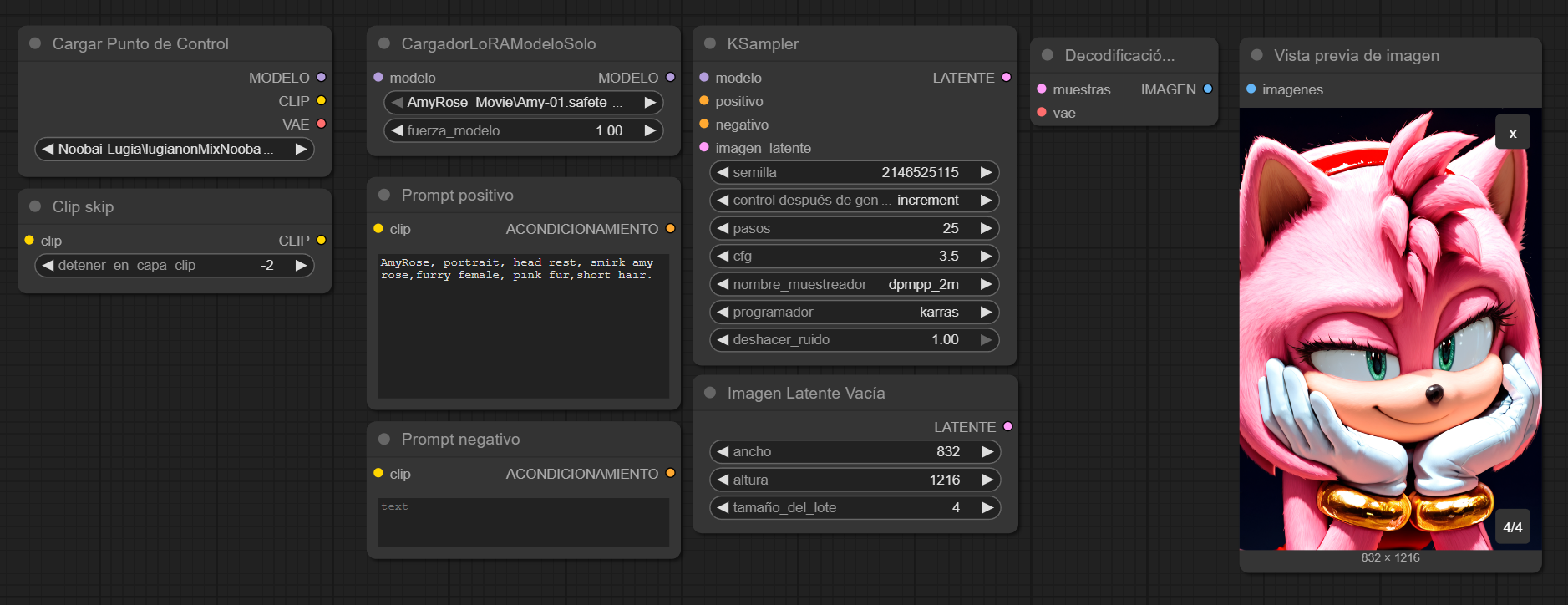Viewport: 1568px width, 605px height.
Task: Collapse the CargadorLoRAModeloSolo node
Action: pos(384,43)
